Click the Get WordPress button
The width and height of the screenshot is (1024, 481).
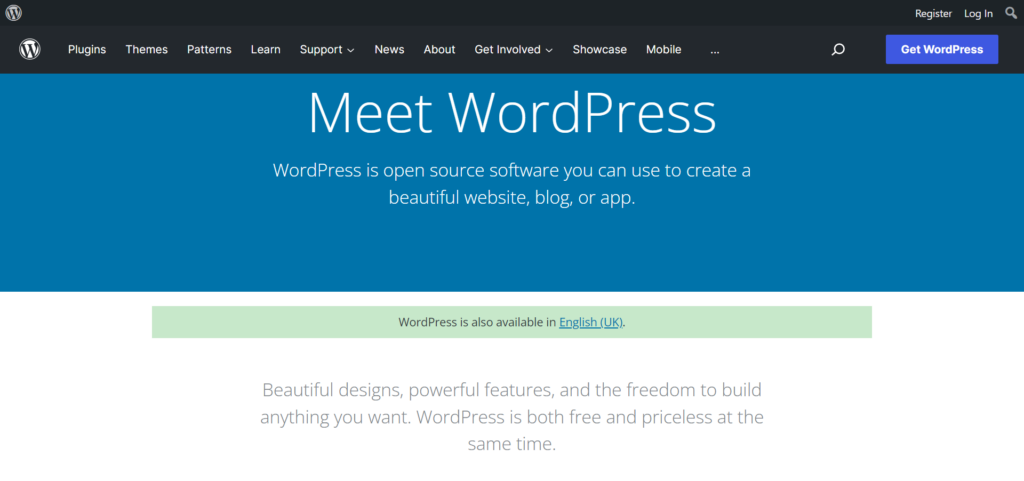[942, 50]
